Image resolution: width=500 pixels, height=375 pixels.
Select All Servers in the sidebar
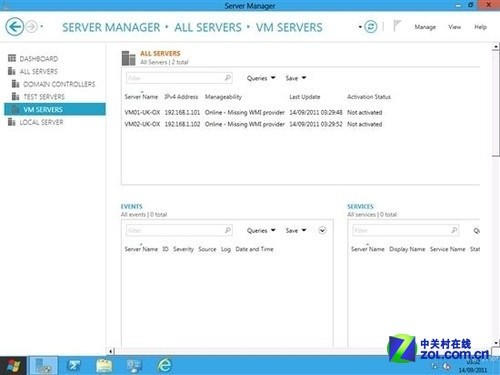click(38, 71)
